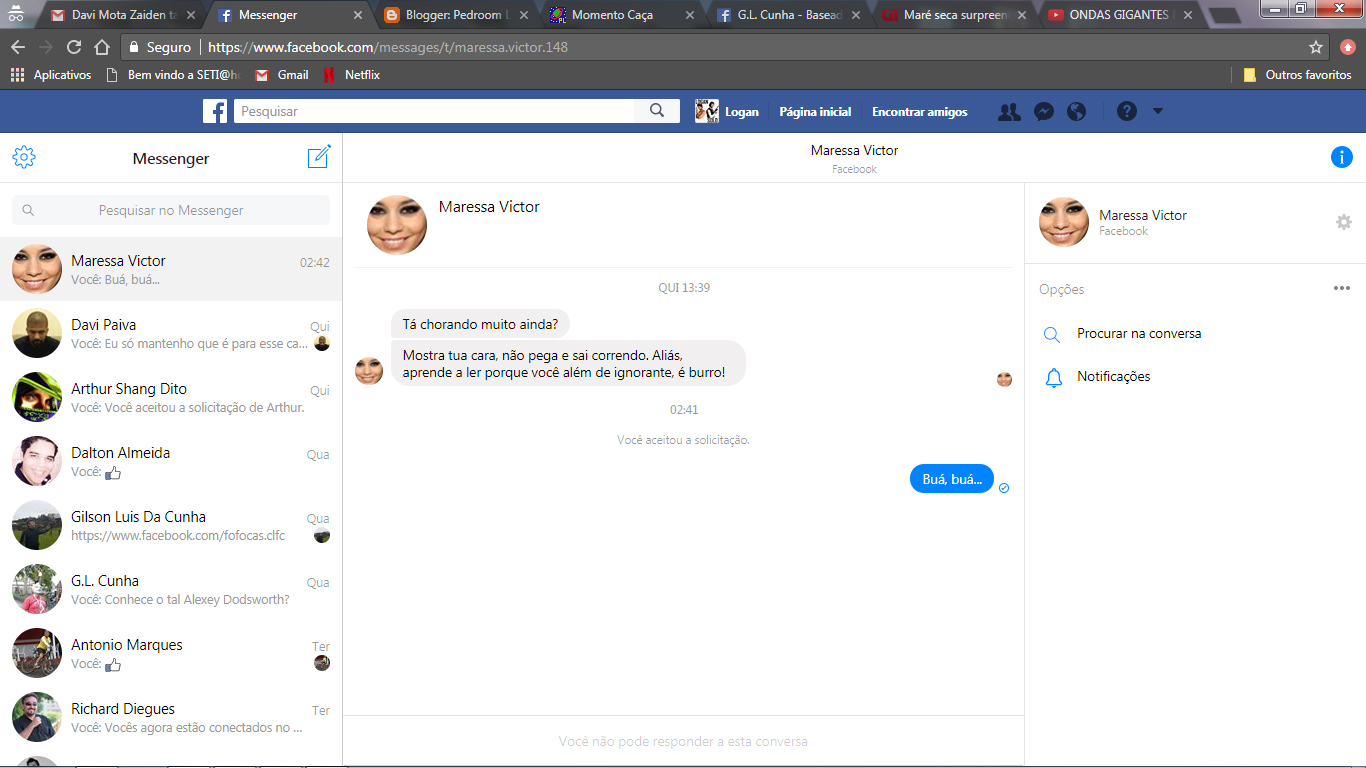Open the Messenger icon in top bar

point(1044,112)
